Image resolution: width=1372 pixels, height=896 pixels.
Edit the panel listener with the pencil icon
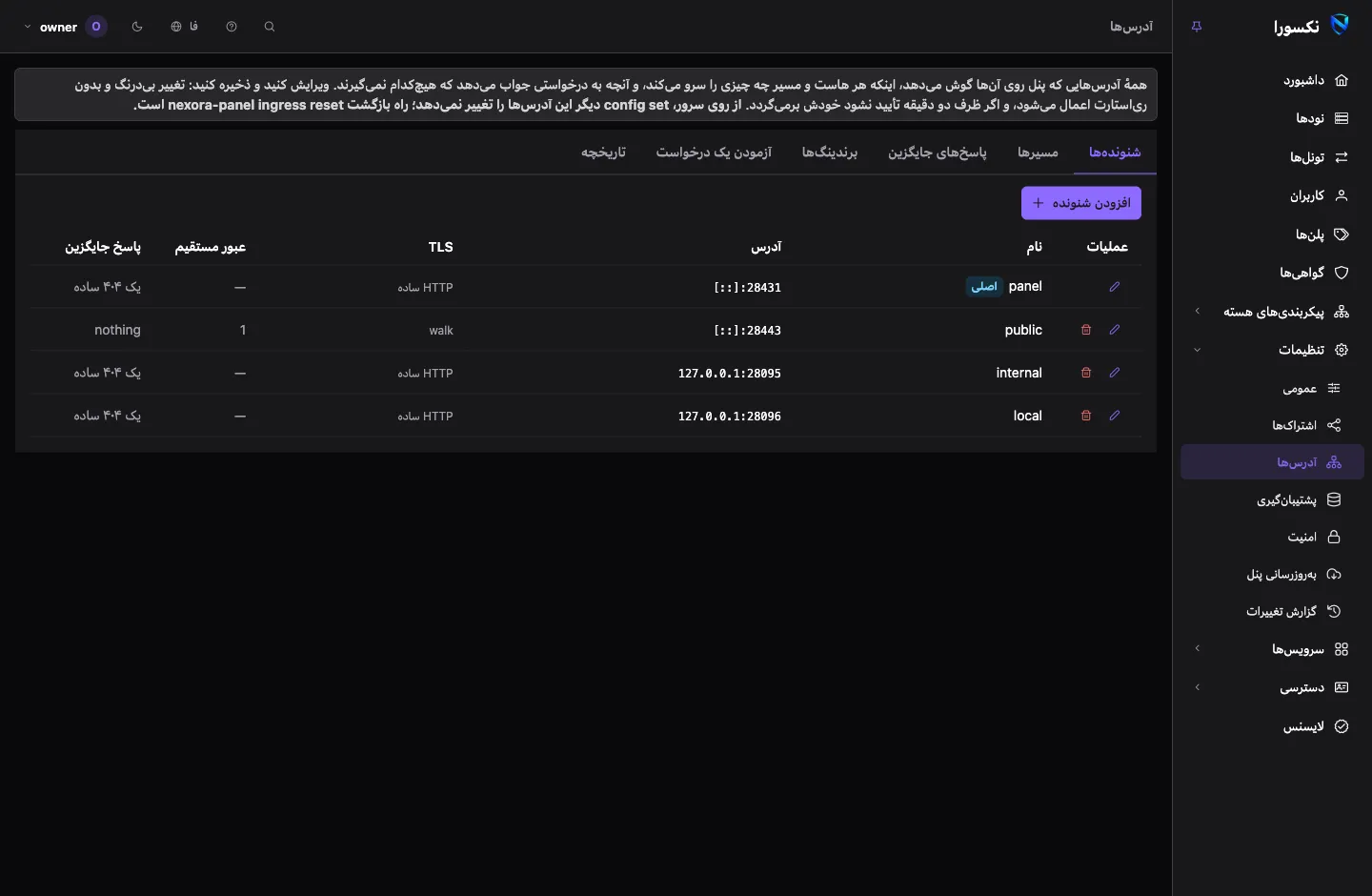pos(1115,287)
